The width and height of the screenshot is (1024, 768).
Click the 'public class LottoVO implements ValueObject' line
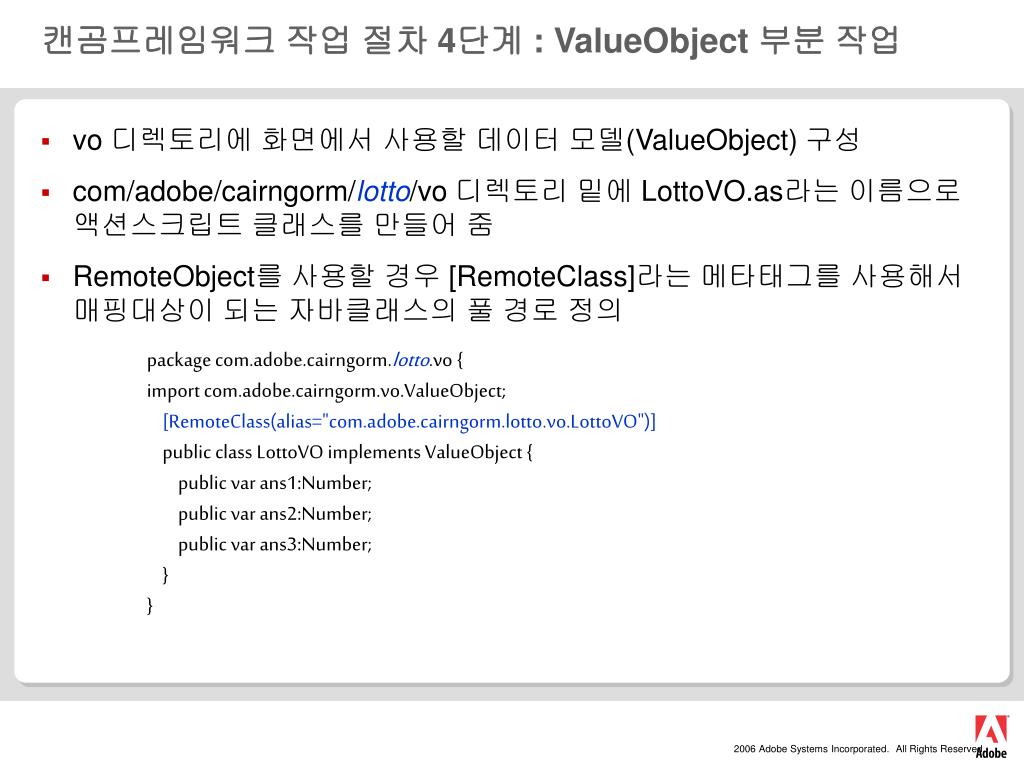click(x=347, y=453)
